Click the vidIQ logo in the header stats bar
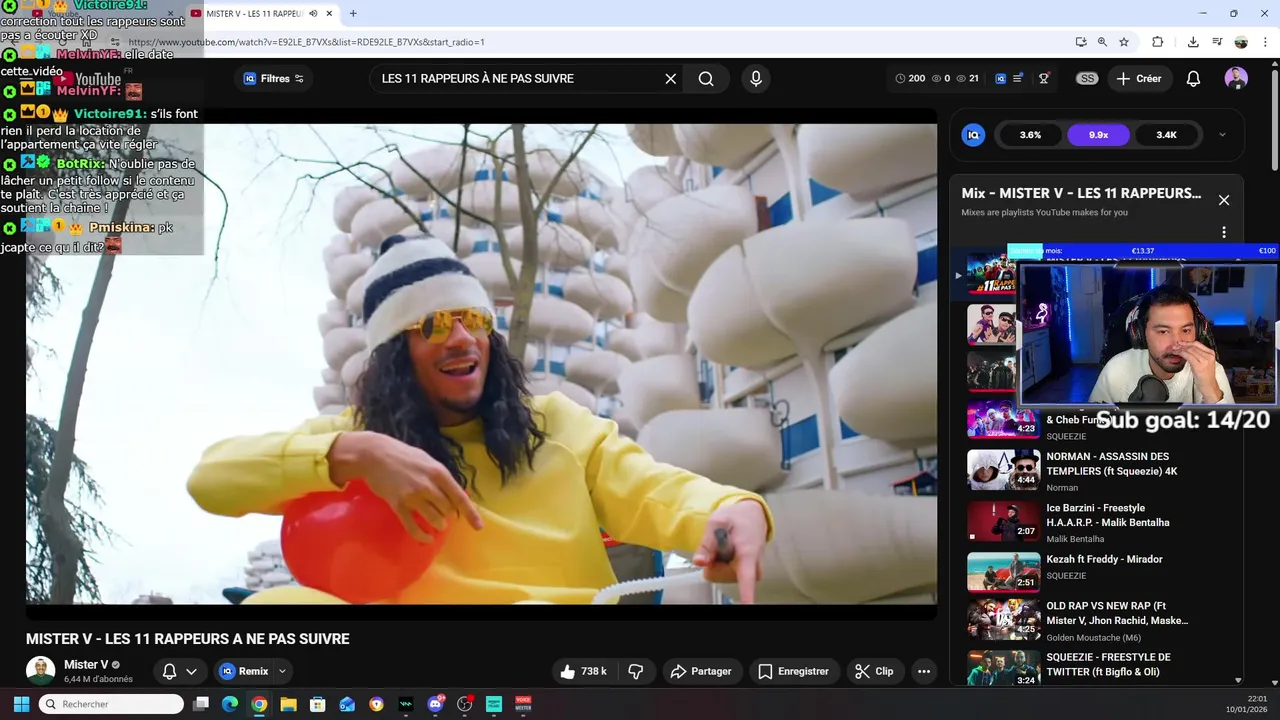Screen dimensions: 1280x720 pos(999,79)
